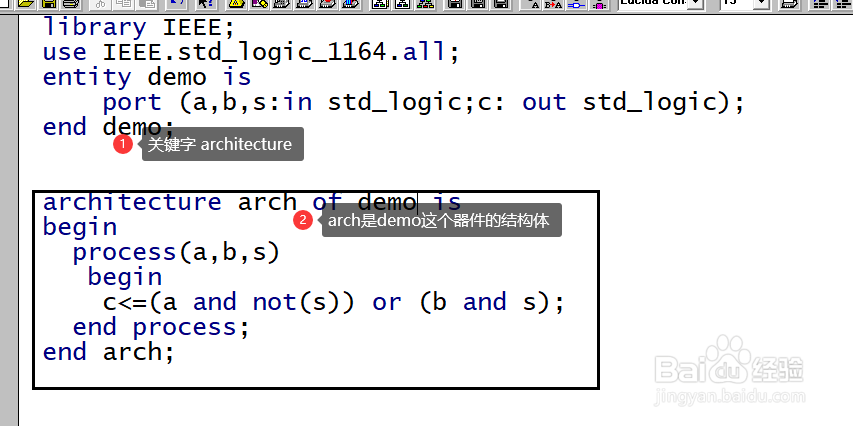This screenshot has width=853, height=426.
Task: Click the find text icon
Action: pyautogui.click(x=530, y=4)
